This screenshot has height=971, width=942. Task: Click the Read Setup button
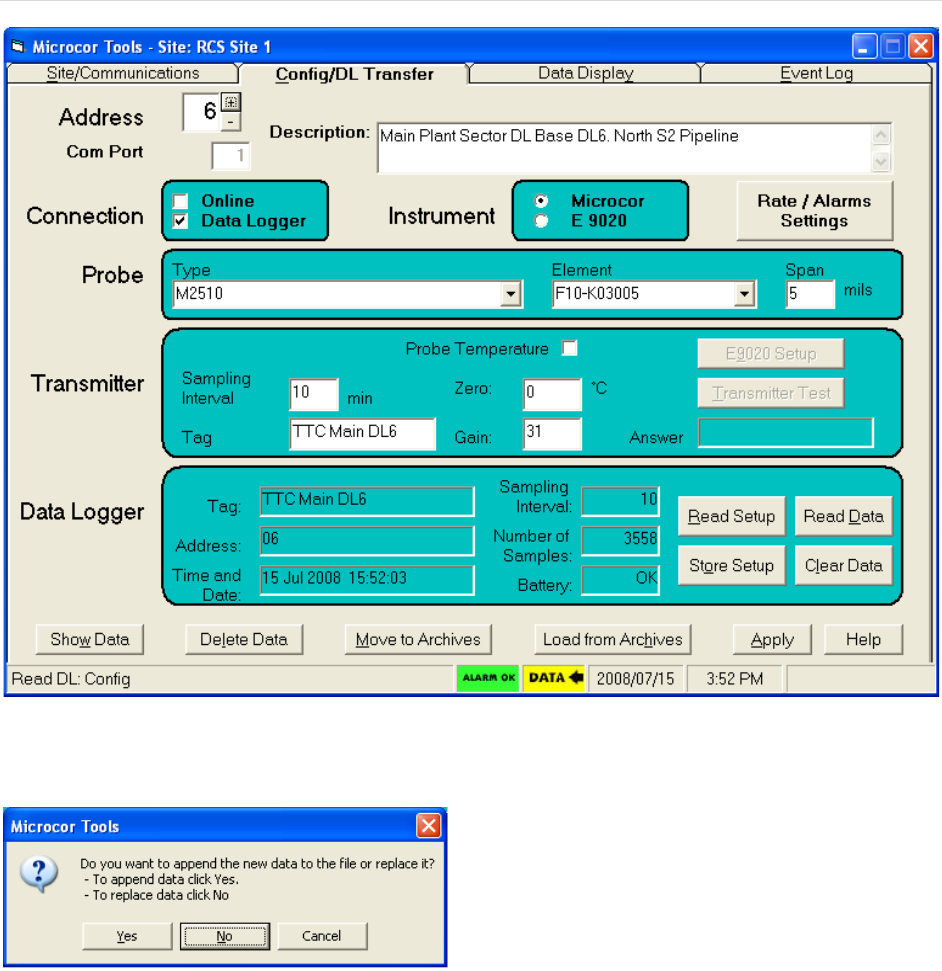(731, 516)
